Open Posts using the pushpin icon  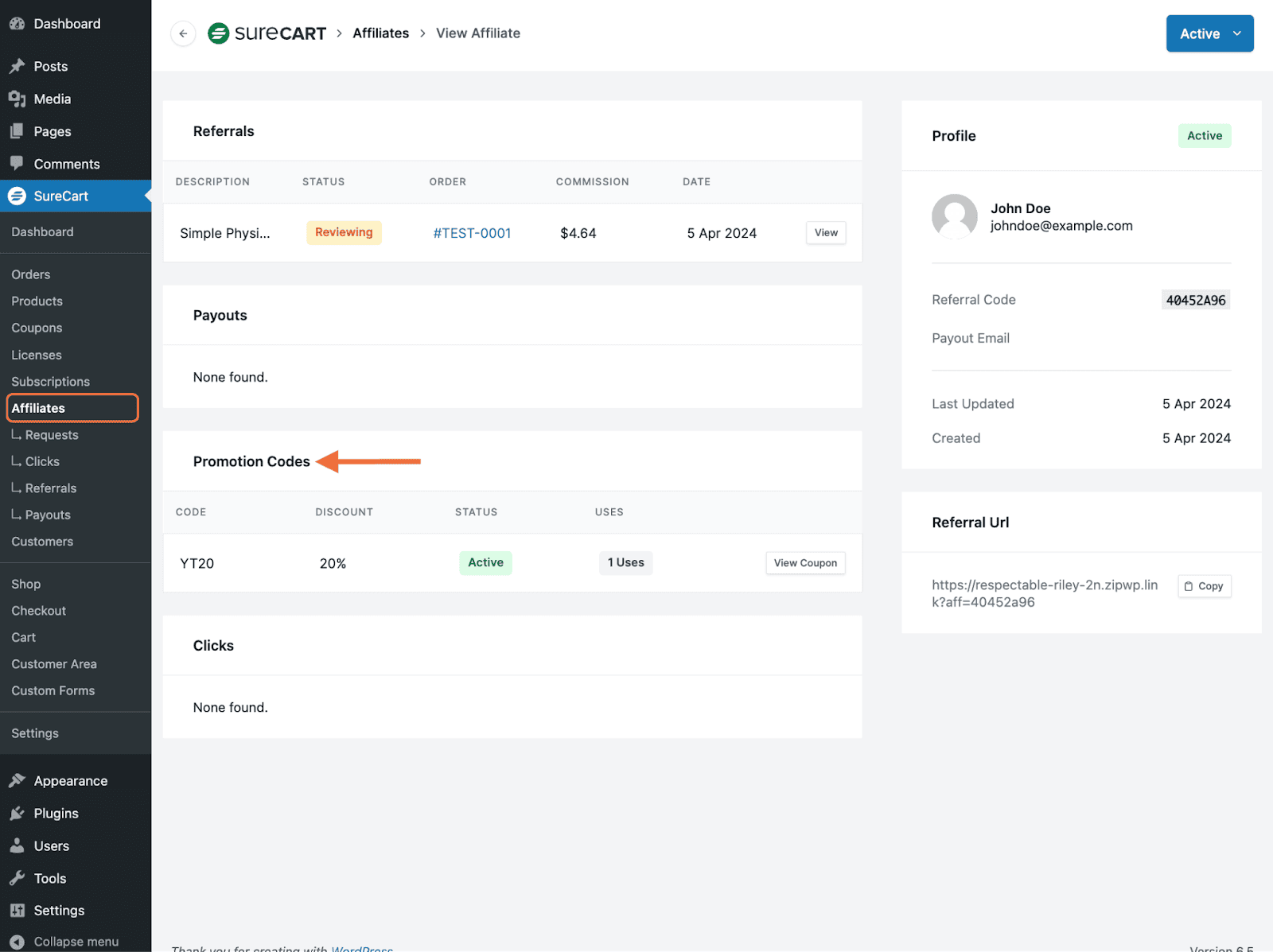pyautogui.click(x=18, y=66)
